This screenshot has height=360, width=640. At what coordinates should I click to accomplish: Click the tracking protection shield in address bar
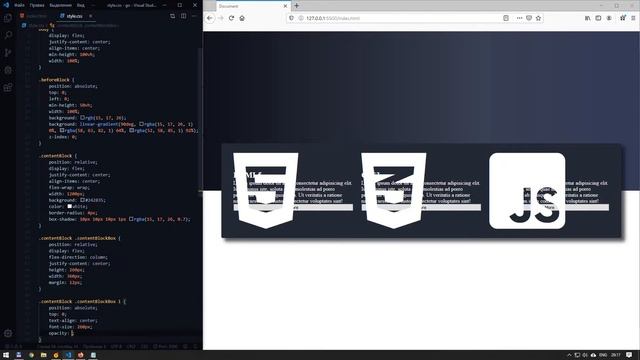tap(291, 18)
